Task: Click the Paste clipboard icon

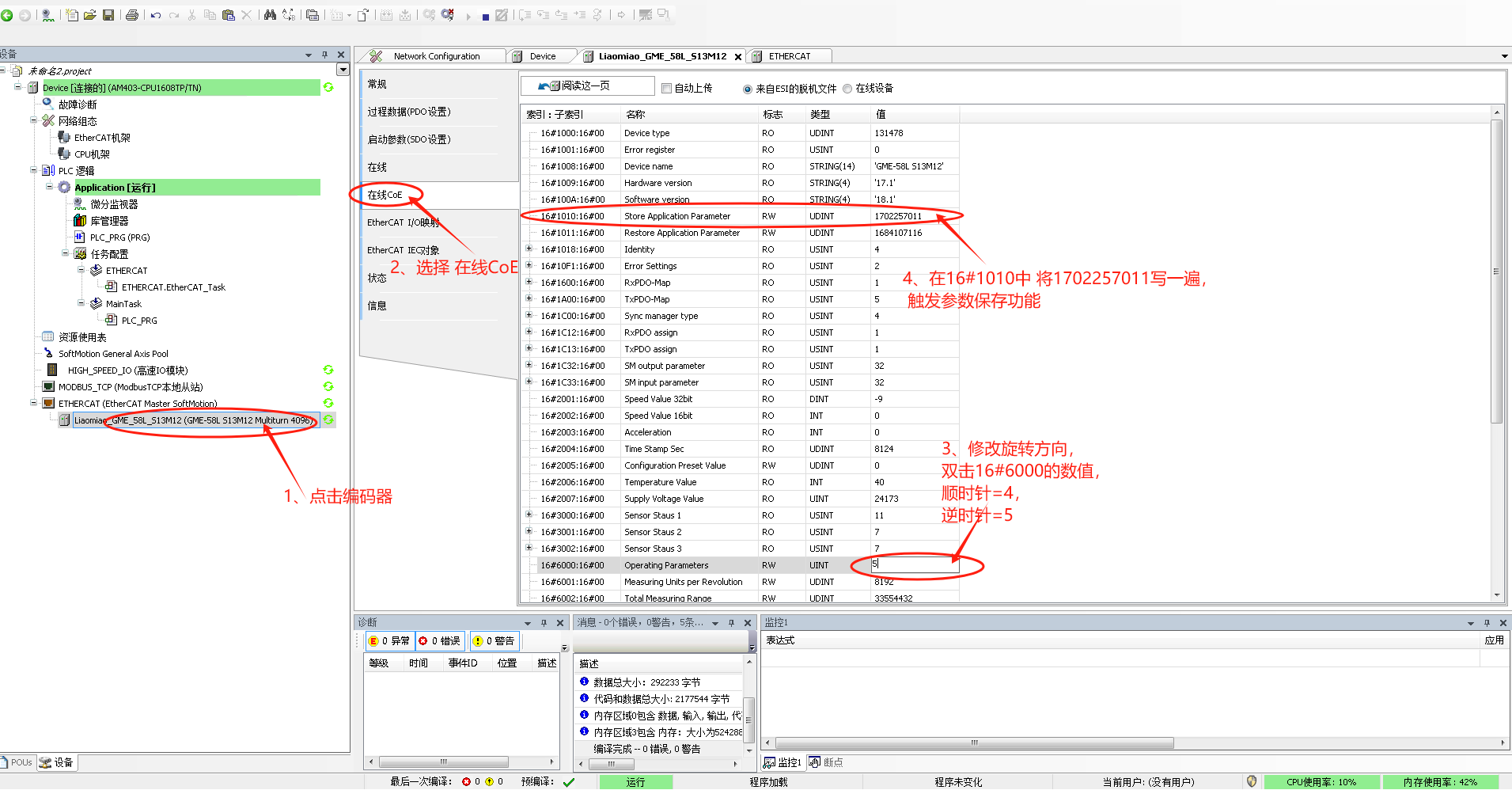Action: [x=228, y=15]
